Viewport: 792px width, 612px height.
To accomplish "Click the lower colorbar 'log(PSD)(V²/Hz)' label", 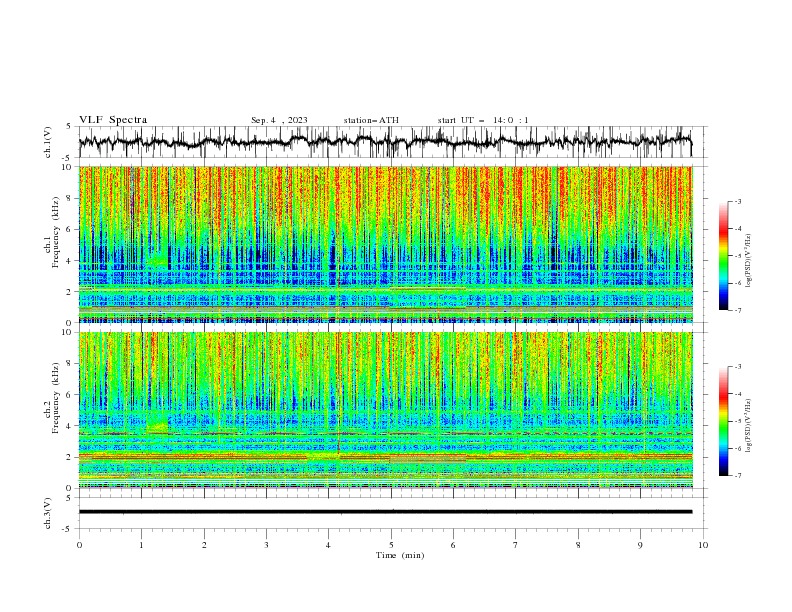I will 749,426.
